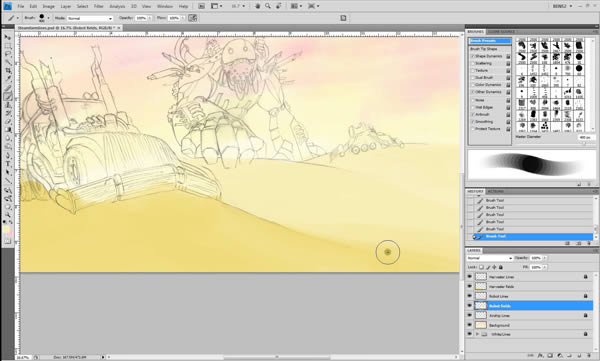Click the lock position icon
This screenshot has width=600, height=361.
coord(494,267)
